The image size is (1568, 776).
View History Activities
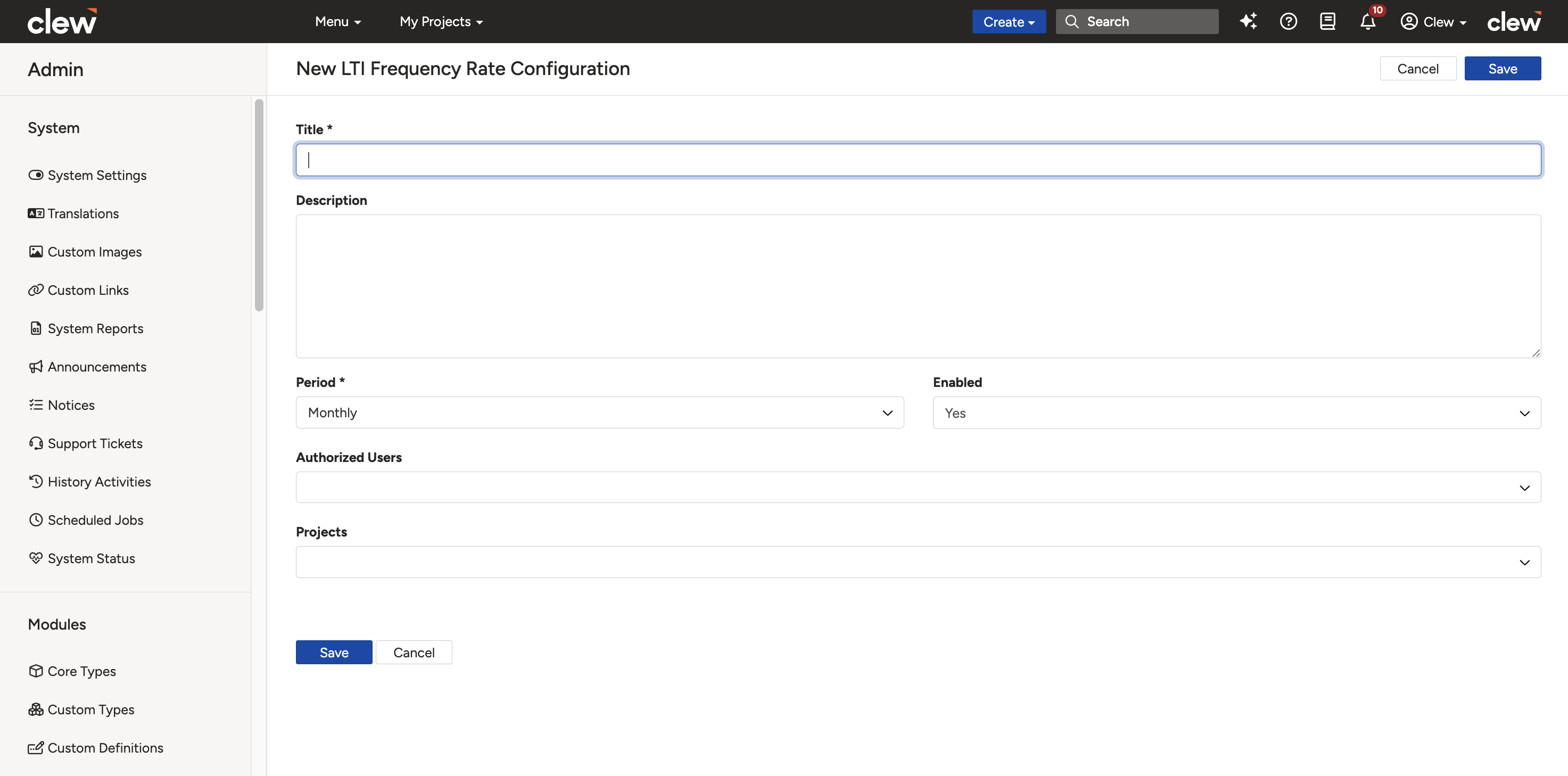click(x=99, y=482)
